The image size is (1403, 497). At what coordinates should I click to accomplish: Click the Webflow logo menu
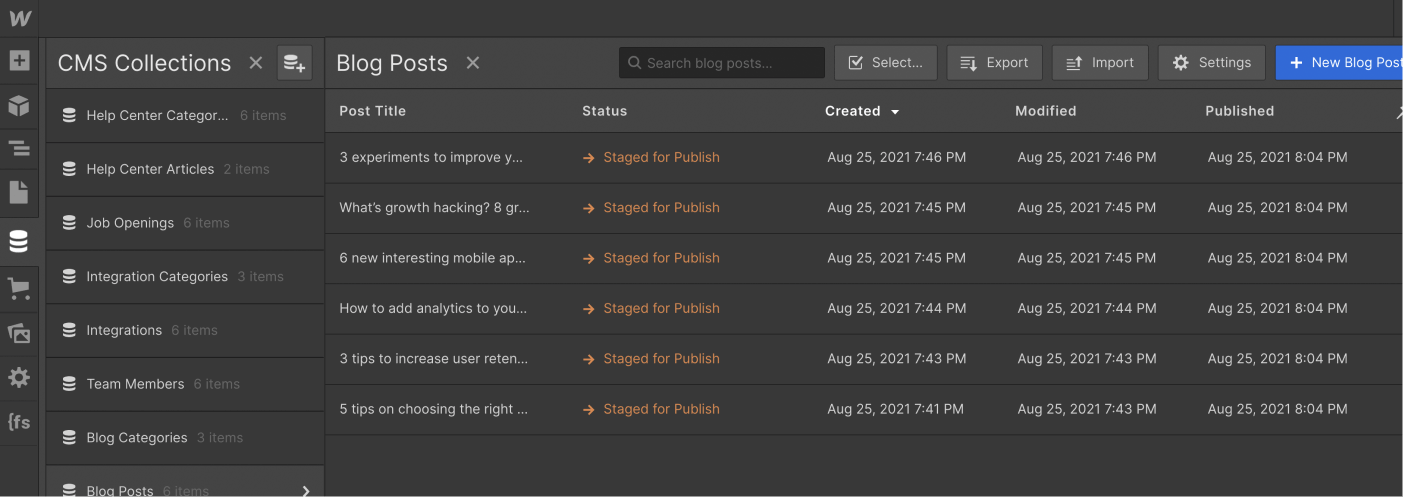(19, 18)
